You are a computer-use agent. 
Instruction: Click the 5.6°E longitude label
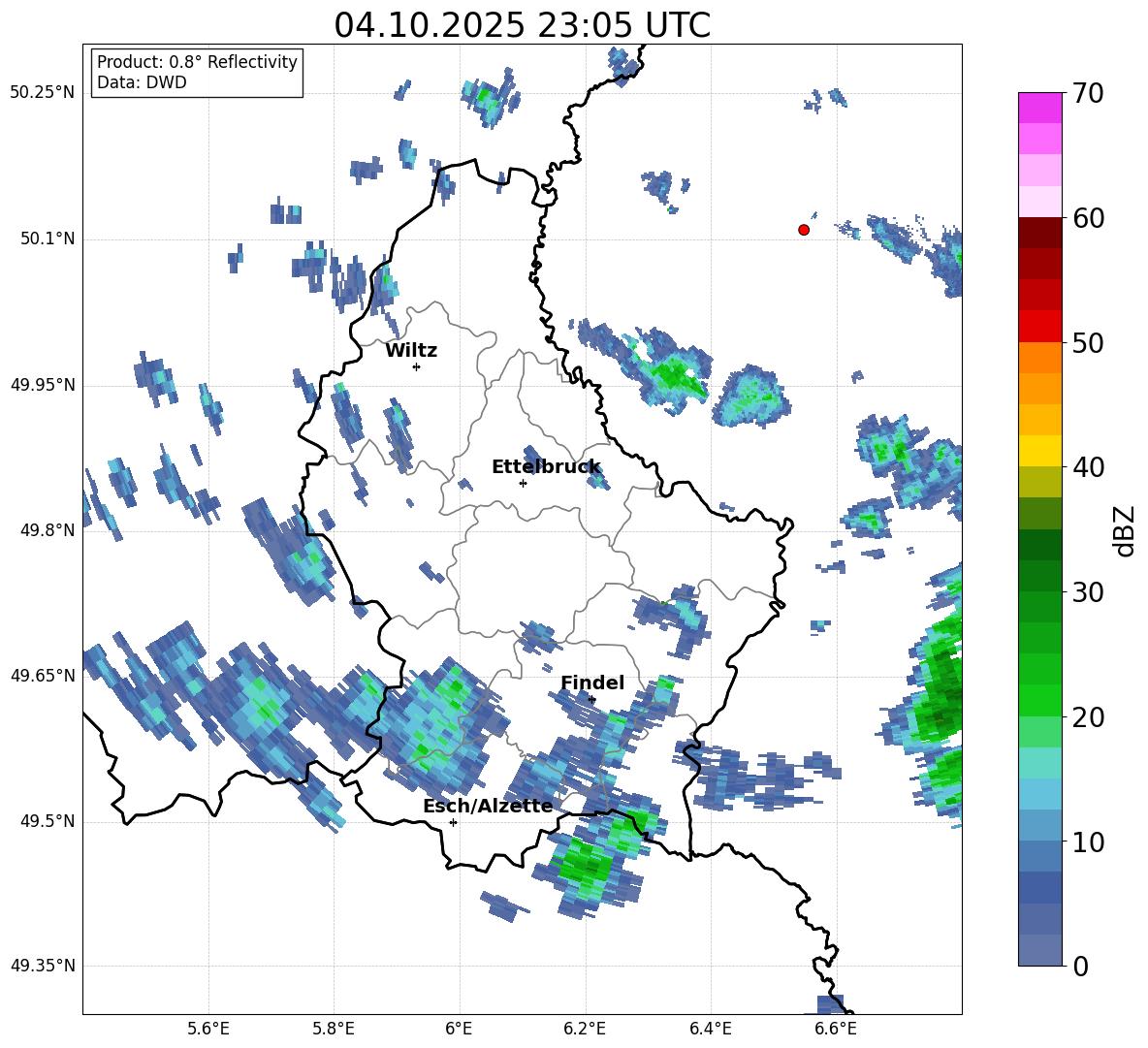point(208,1029)
